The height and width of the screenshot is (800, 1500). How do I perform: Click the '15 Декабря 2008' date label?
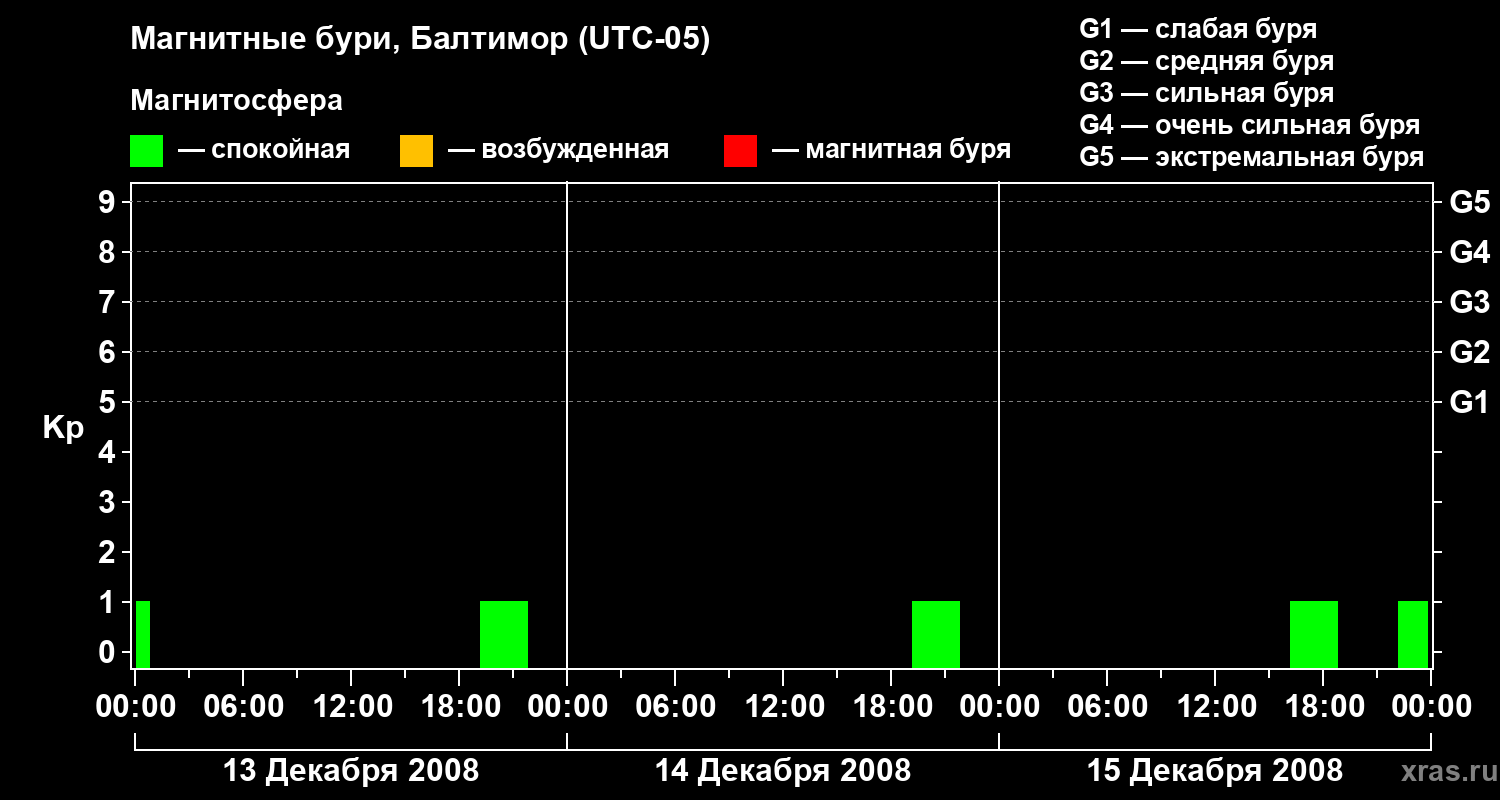(1215, 771)
